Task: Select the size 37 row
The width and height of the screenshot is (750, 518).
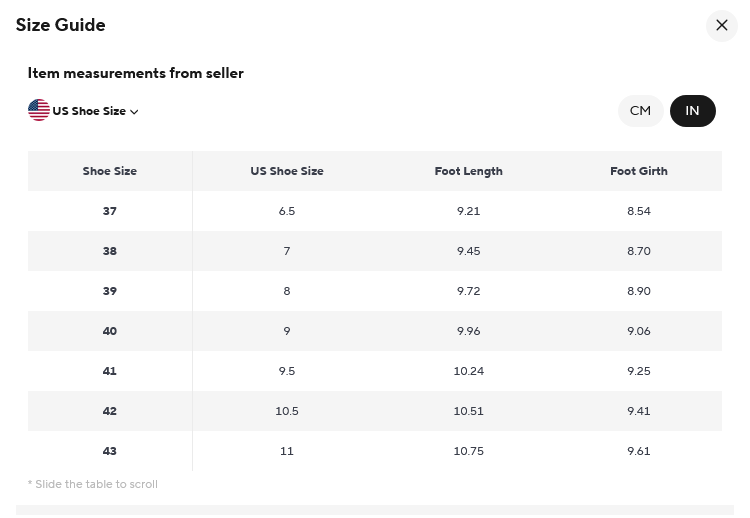Action: click(110, 211)
